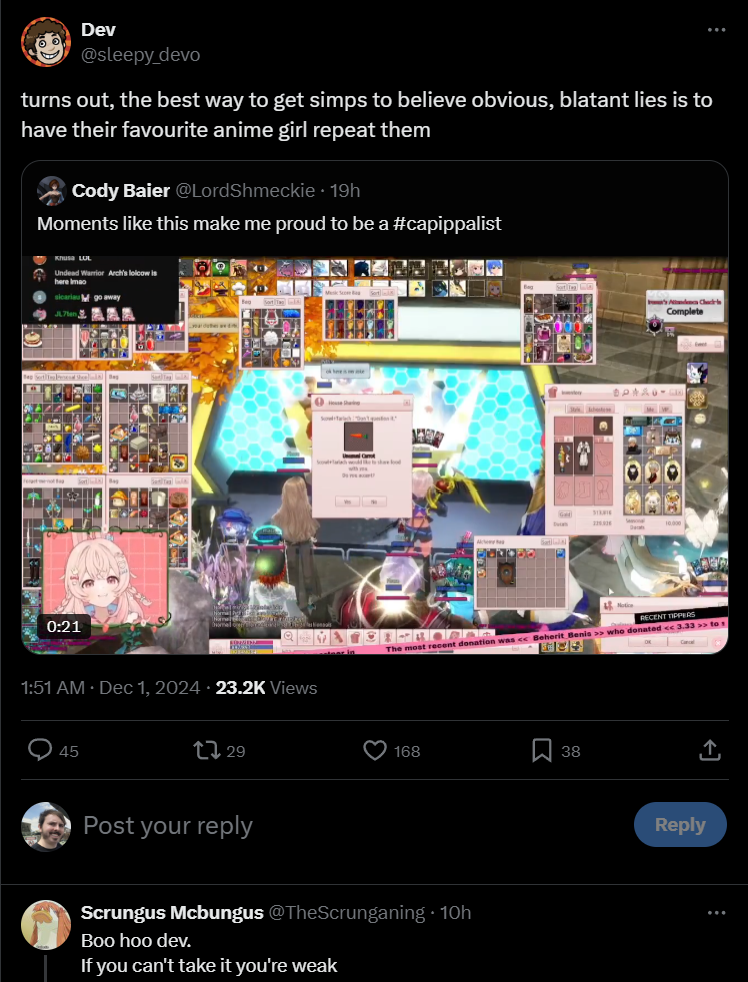The width and height of the screenshot is (748, 982).
Task: Play the quoted game stream video
Action: click(375, 455)
